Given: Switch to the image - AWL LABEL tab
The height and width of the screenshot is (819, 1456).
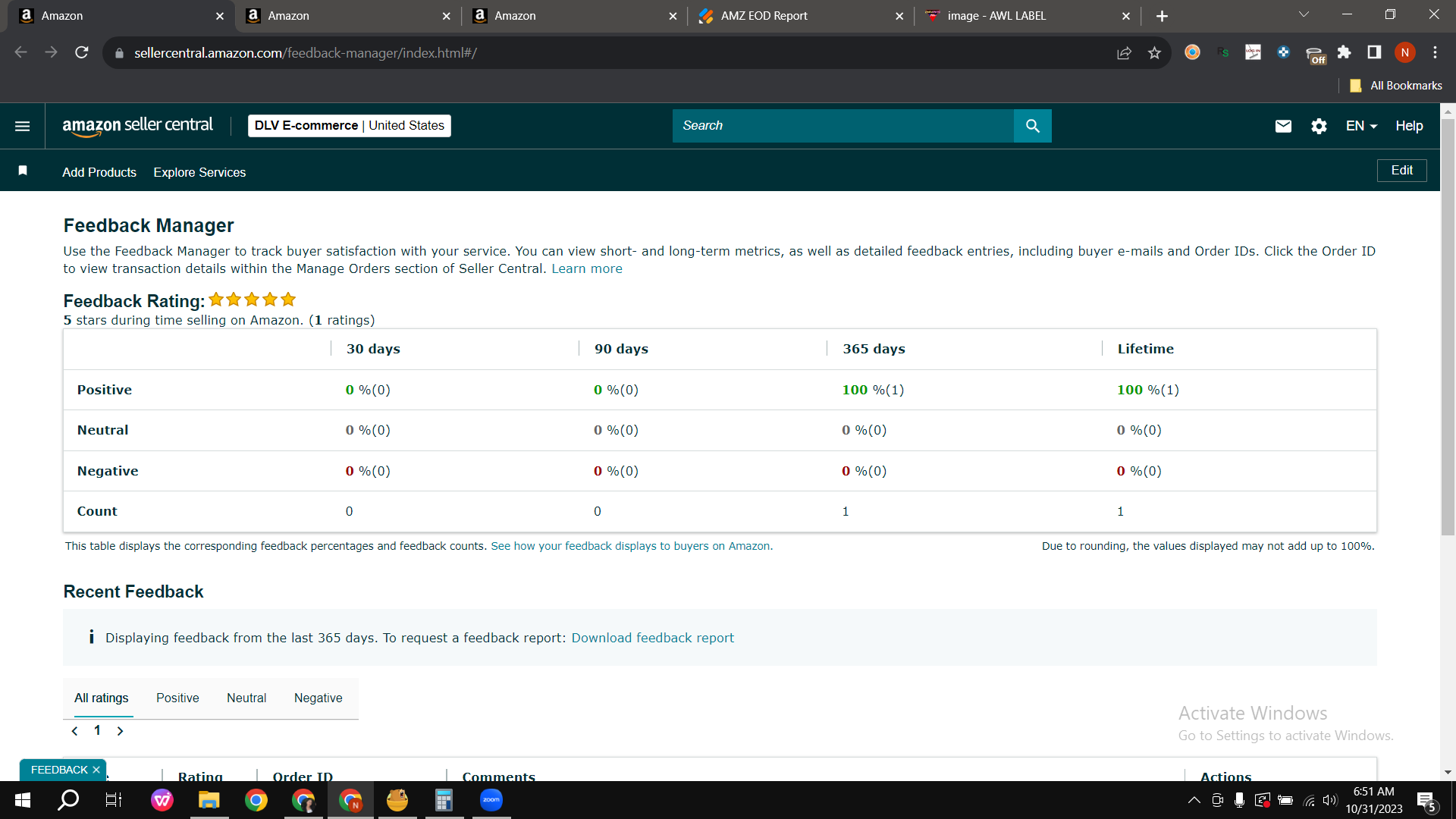Looking at the screenshot, I should [x=1028, y=16].
